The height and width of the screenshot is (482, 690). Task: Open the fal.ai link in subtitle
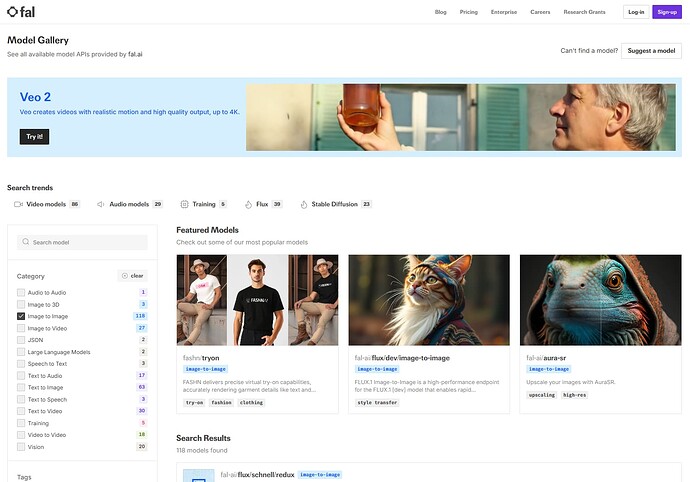(135, 54)
